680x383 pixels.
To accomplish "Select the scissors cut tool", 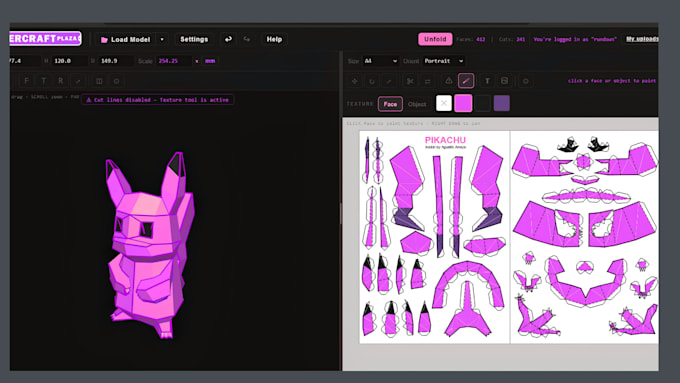I will tap(410, 81).
